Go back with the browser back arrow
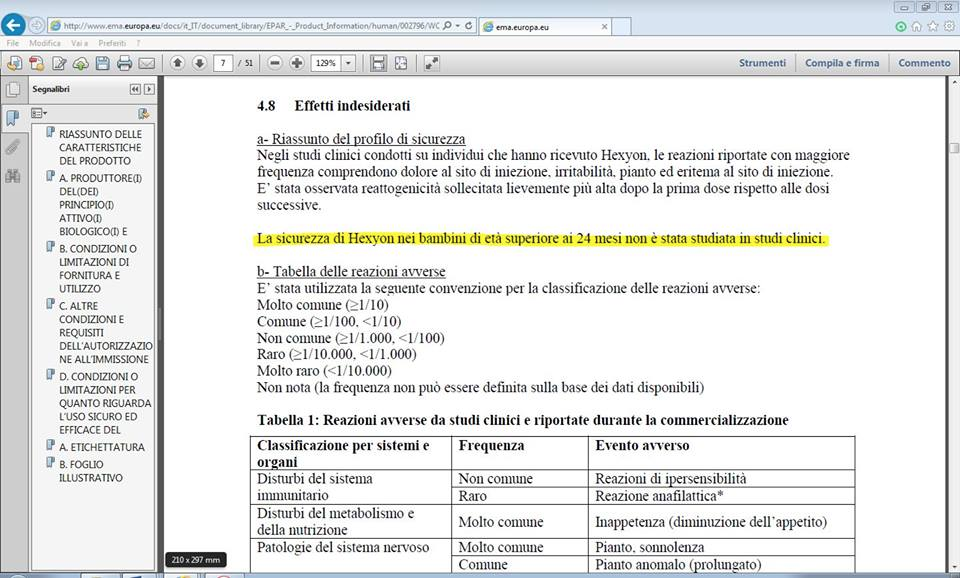960x578 pixels. click(14, 26)
